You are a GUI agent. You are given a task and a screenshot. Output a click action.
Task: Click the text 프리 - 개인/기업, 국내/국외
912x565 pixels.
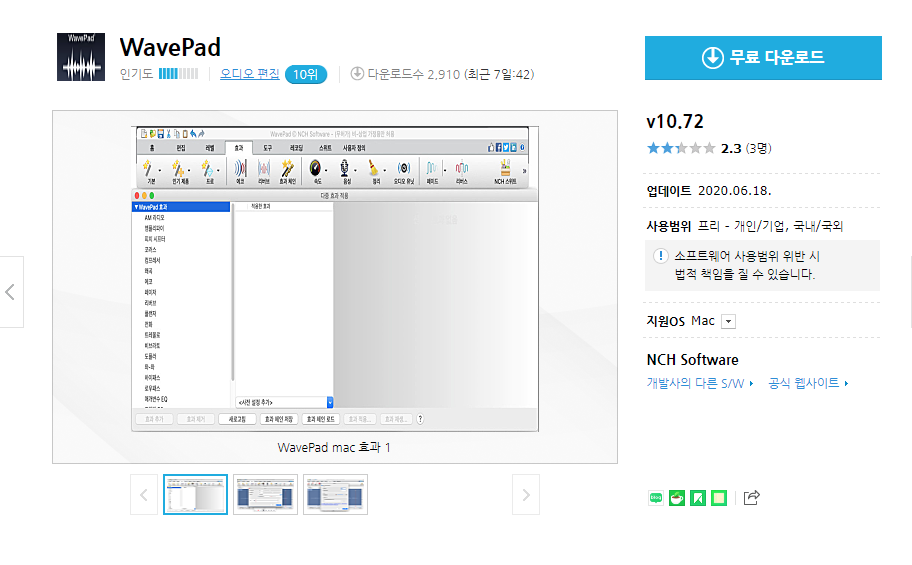click(770, 226)
